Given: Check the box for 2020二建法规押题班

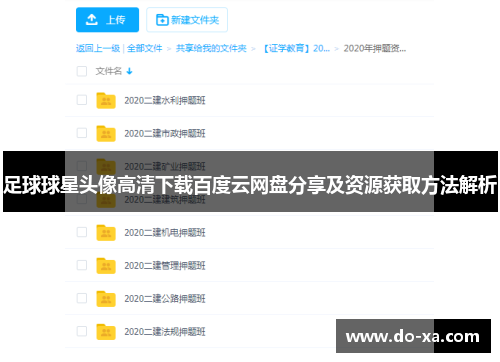Looking at the screenshot, I should [x=82, y=331].
